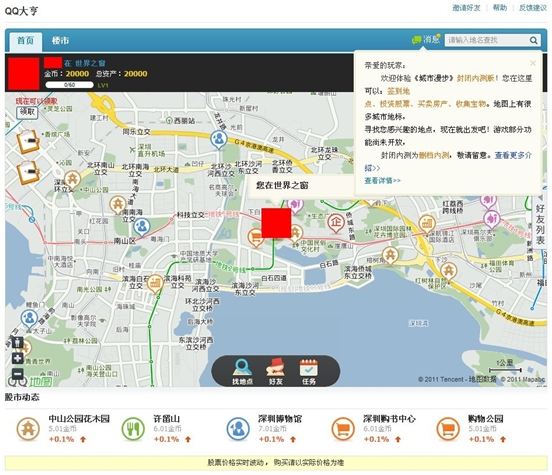The width and height of the screenshot is (552, 475).
Task: Click the 领取 claim button
Action: click(x=27, y=112)
